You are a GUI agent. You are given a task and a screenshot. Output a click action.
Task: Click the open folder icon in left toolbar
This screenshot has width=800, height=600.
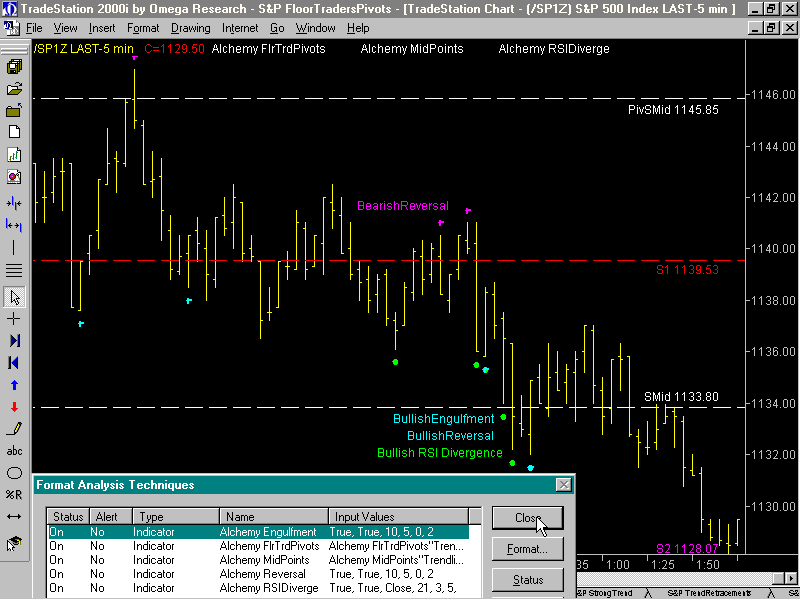click(14, 89)
